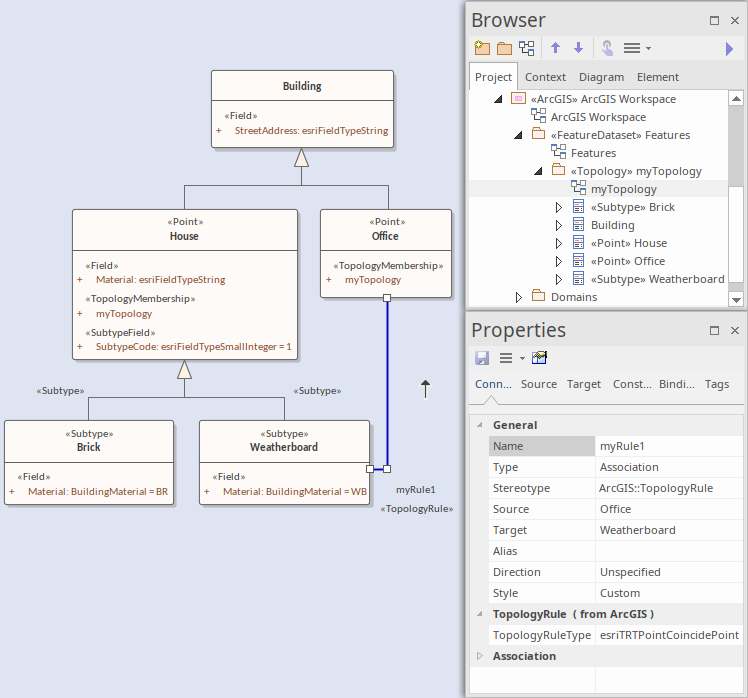The height and width of the screenshot is (698, 748).
Task: Switch to the Context tab
Action: 545,77
